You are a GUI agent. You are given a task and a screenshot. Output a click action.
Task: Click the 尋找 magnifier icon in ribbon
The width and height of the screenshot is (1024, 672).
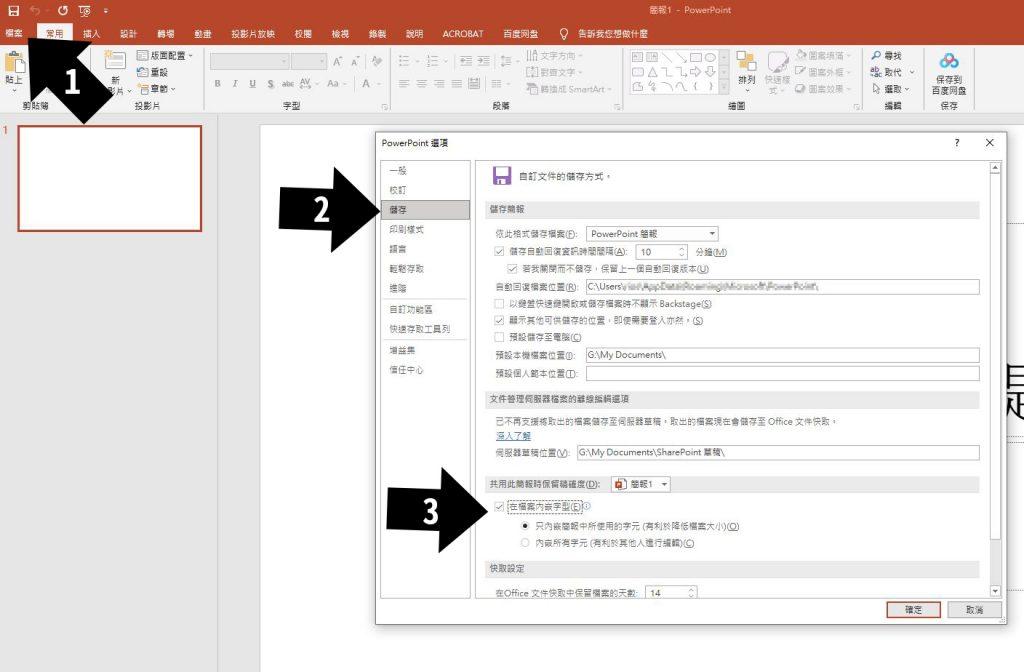tap(876, 56)
